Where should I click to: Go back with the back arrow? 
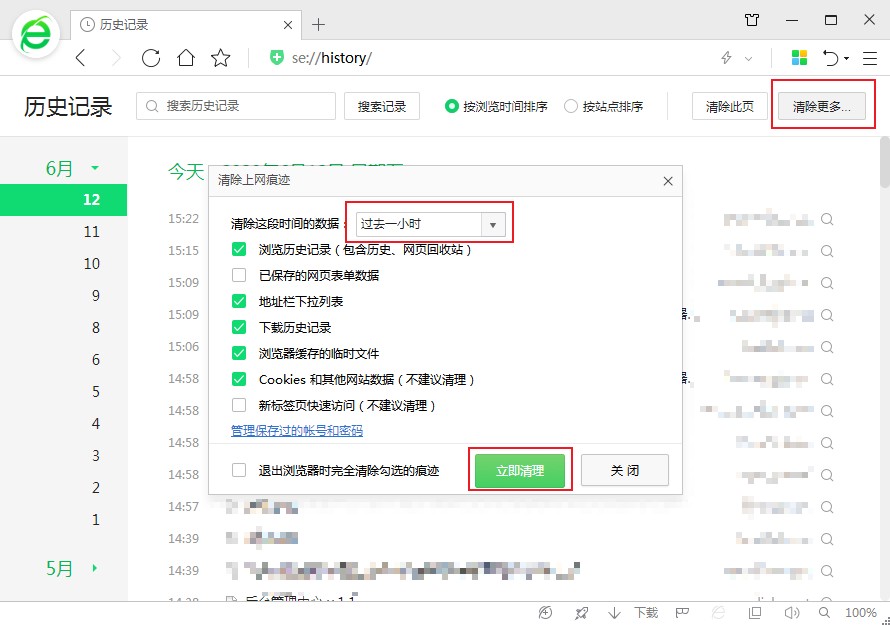click(x=81, y=58)
